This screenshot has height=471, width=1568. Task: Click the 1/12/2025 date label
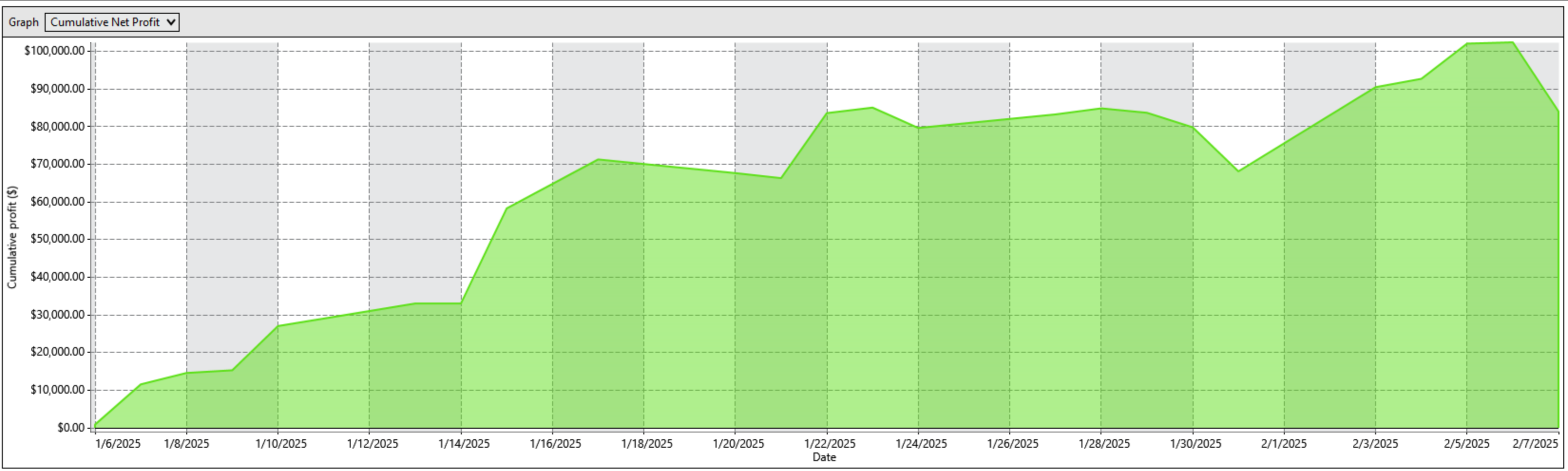[x=373, y=443]
